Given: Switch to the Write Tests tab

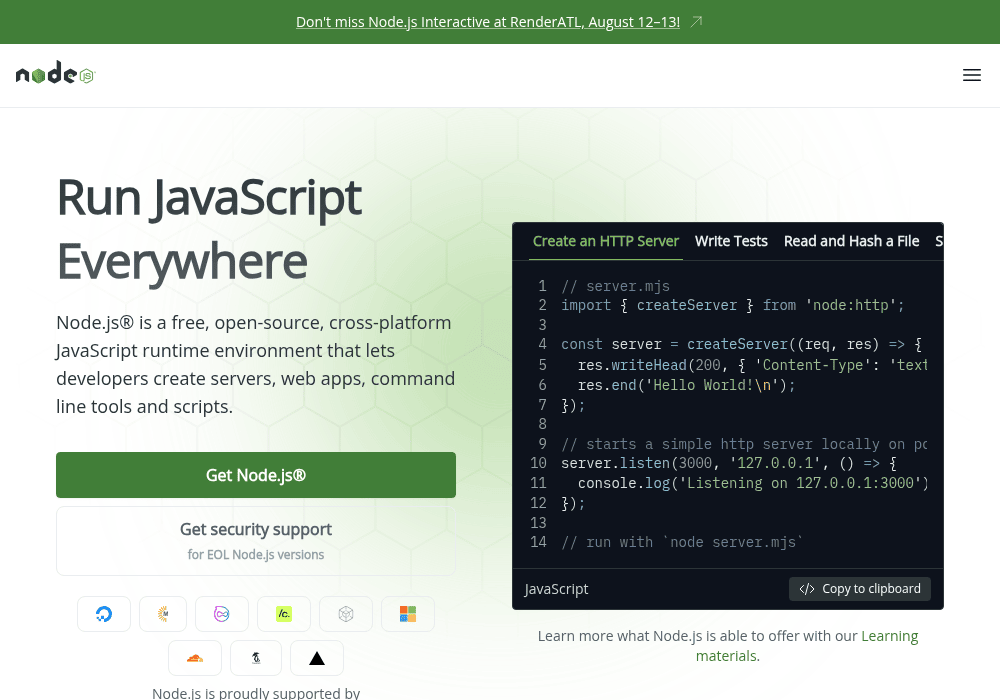Looking at the screenshot, I should [x=731, y=242].
